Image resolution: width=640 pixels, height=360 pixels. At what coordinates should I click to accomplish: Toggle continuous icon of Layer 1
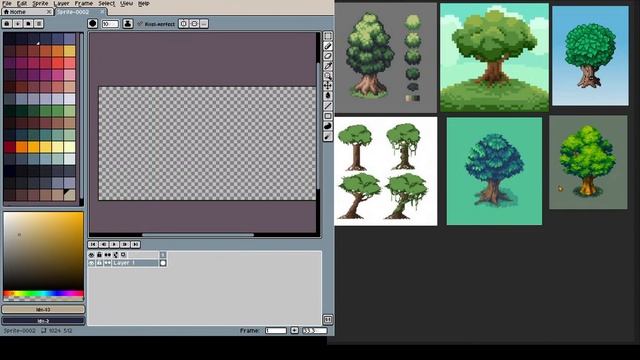(x=107, y=263)
